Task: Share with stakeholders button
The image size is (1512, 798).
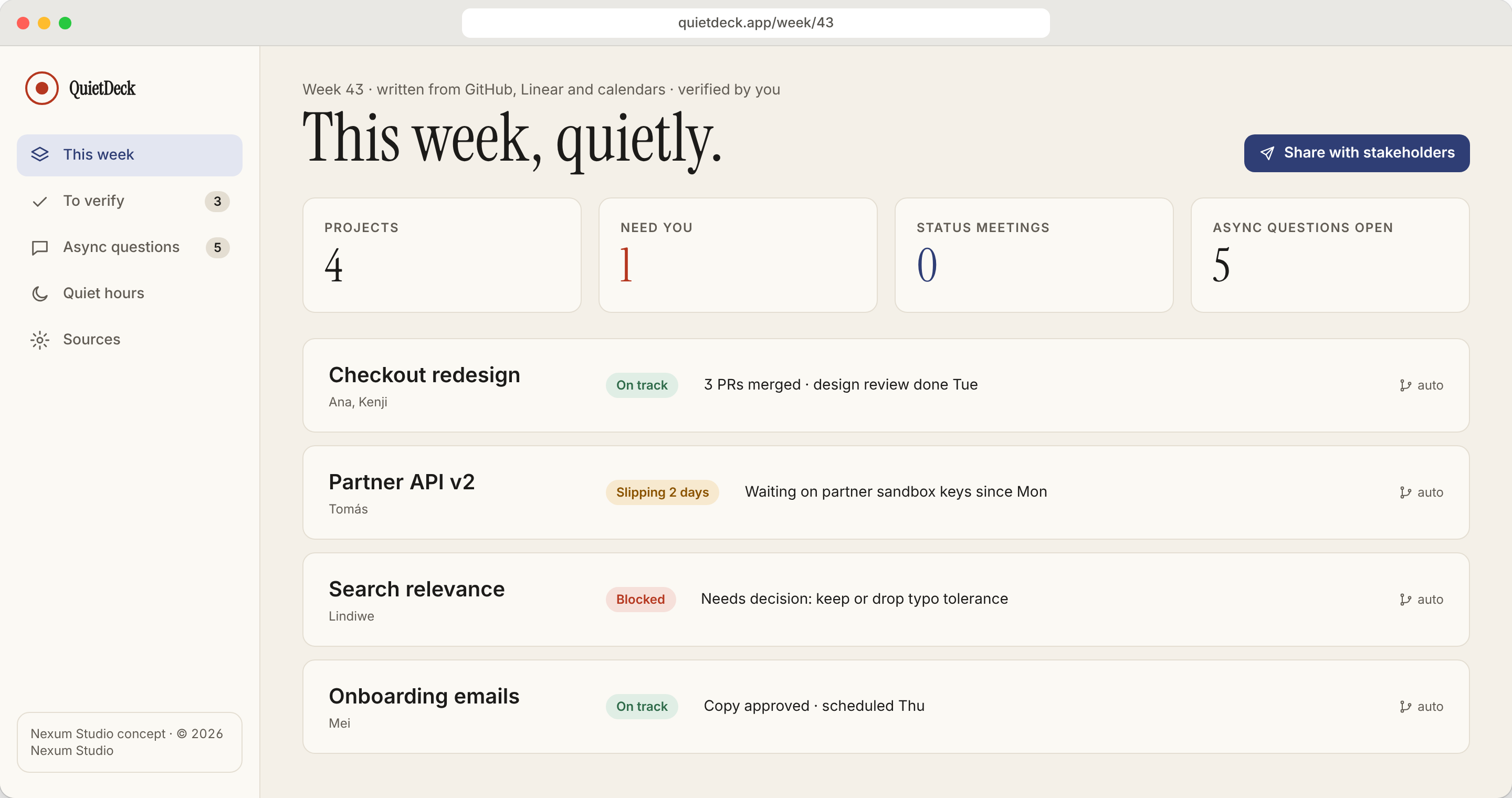Action: tap(1357, 153)
